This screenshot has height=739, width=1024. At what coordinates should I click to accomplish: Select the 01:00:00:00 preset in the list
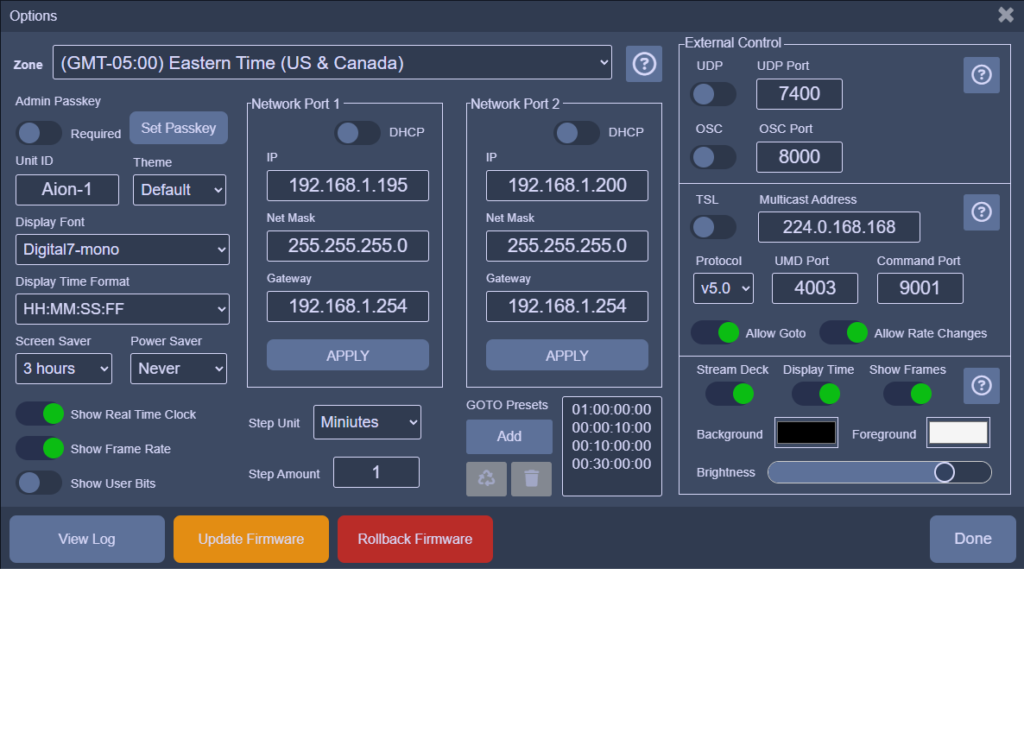pos(611,409)
